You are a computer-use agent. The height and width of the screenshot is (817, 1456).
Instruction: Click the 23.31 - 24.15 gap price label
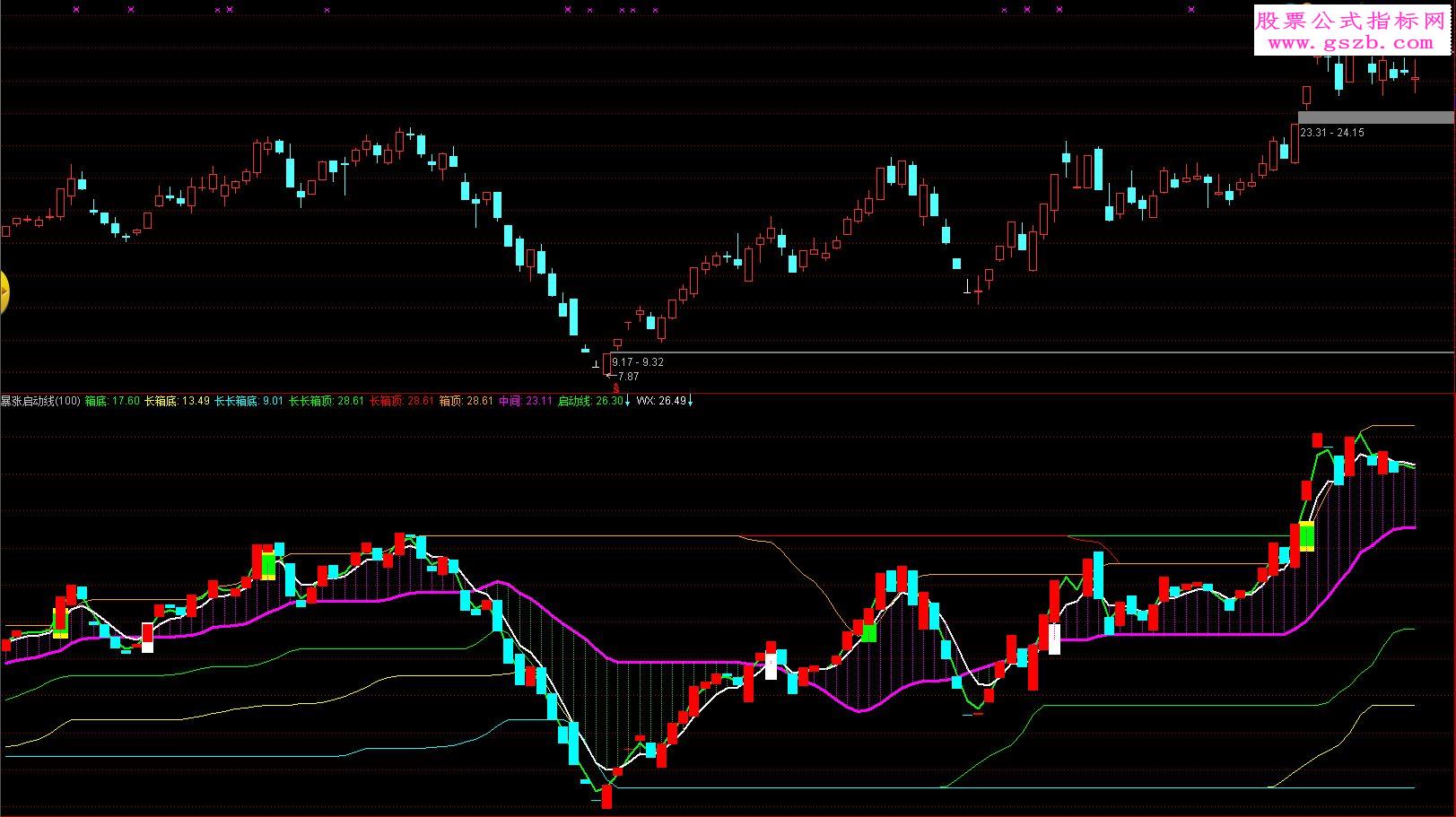(1332, 133)
